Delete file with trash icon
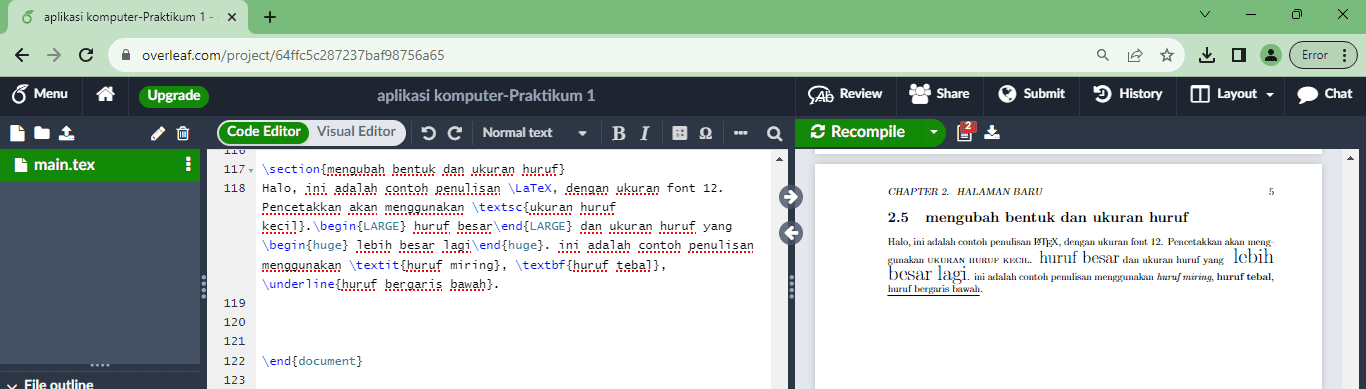This screenshot has width=1366, height=389. pyautogui.click(x=183, y=133)
